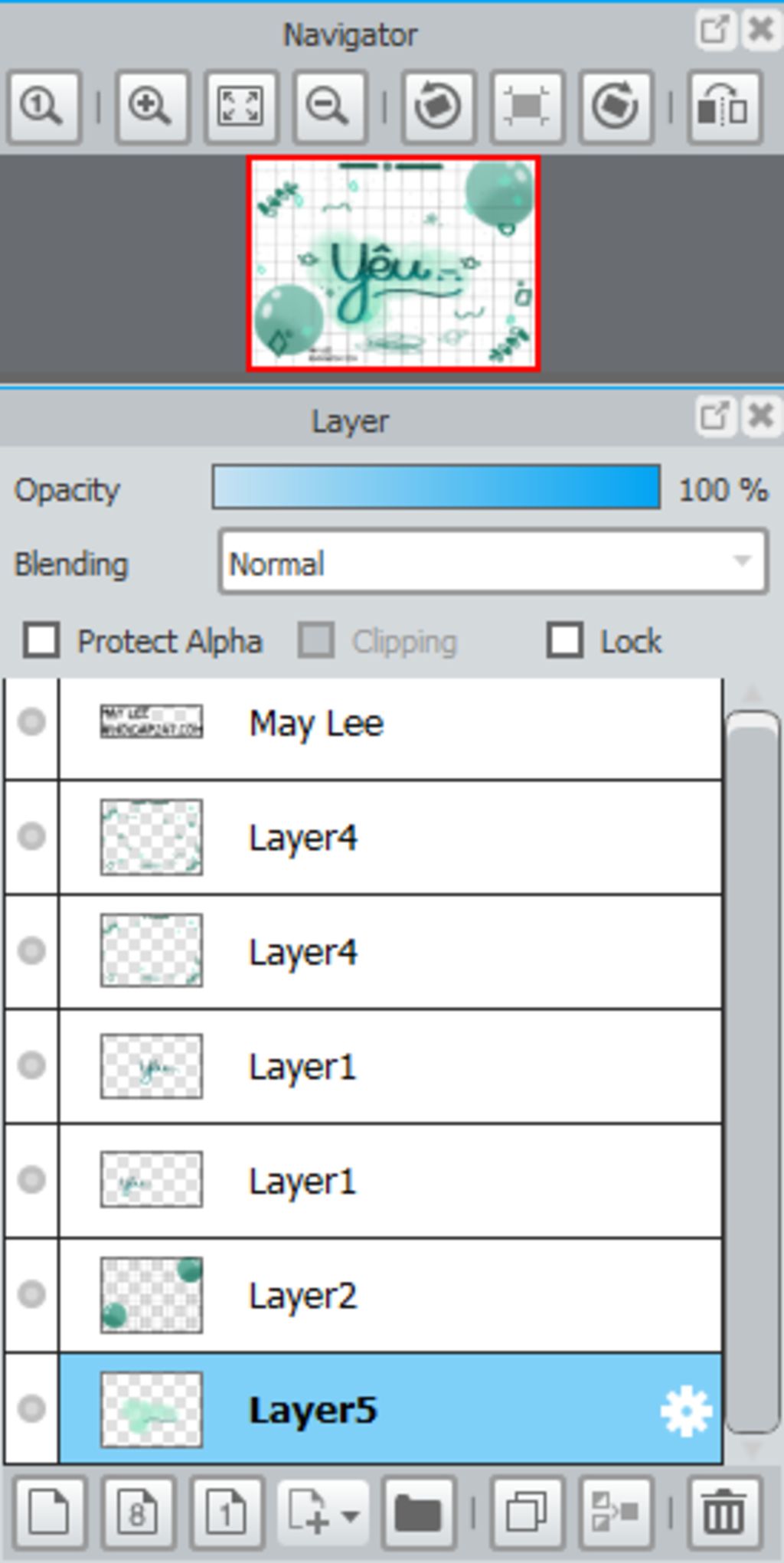
Task: Check the Lock checkbox
Action: [x=565, y=640]
